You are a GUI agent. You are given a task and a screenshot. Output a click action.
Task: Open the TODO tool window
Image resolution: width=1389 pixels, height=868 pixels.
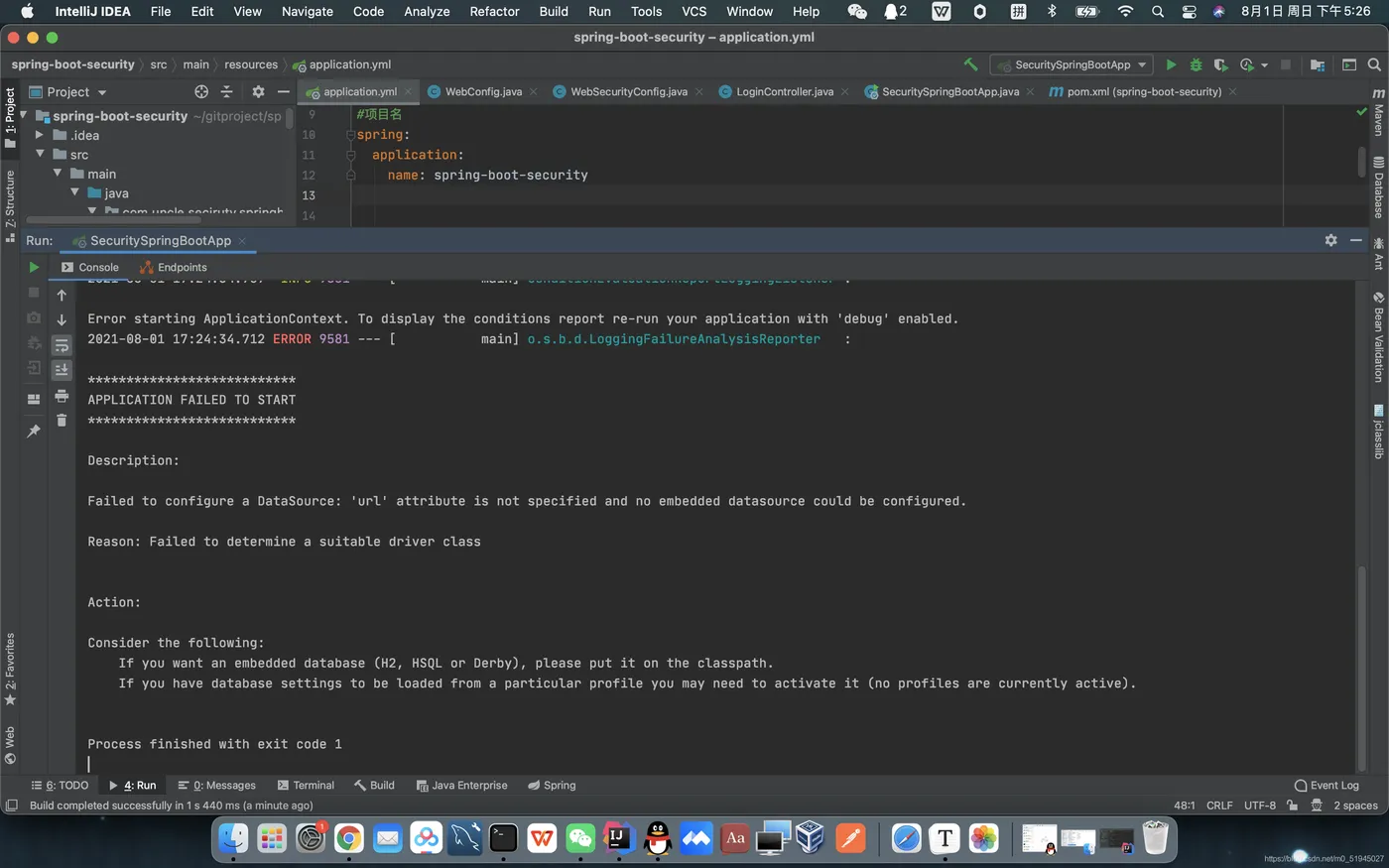[x=60, y=785]
